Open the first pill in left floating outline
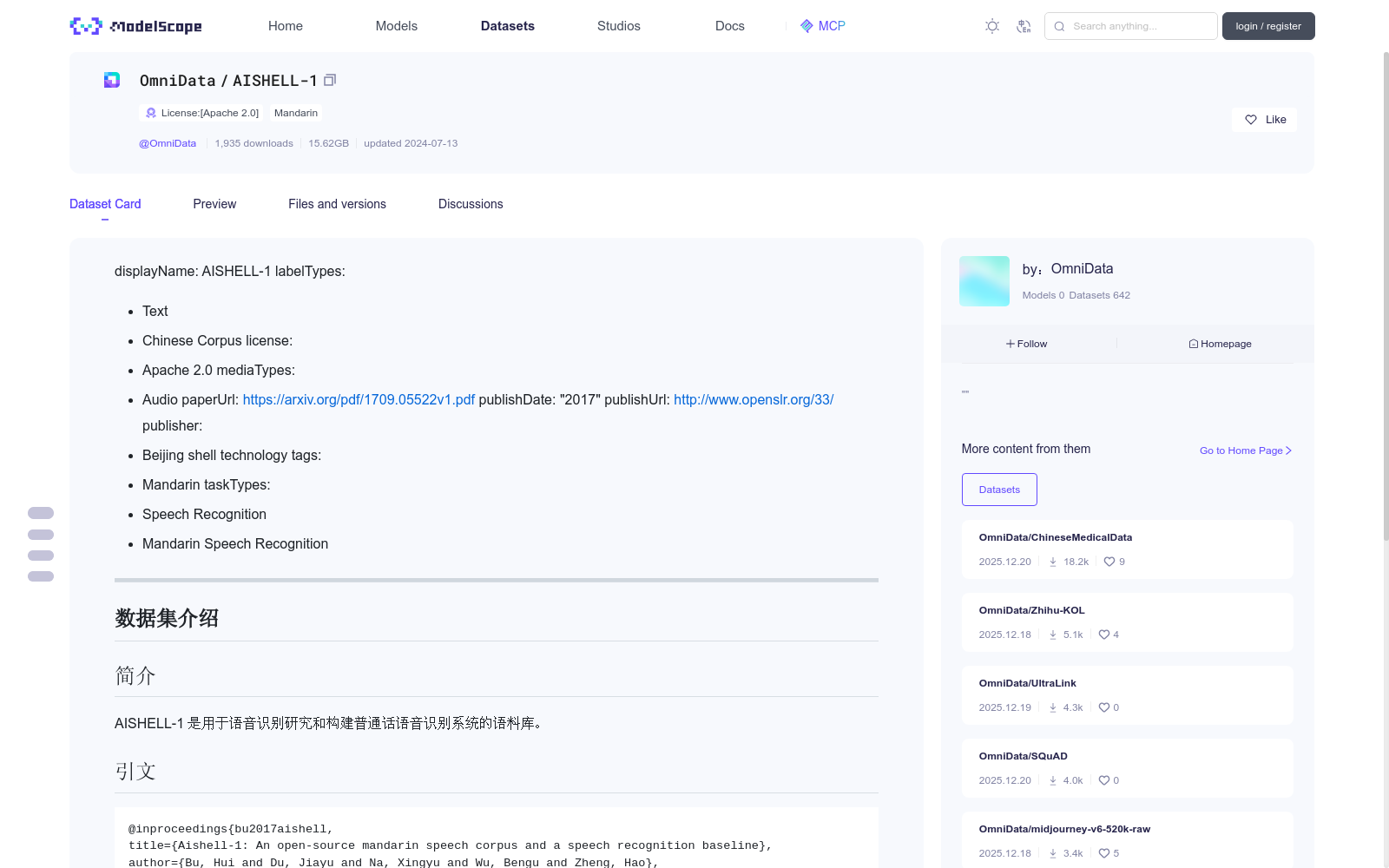The image size is (1389, 868). (x=41, y=513)
